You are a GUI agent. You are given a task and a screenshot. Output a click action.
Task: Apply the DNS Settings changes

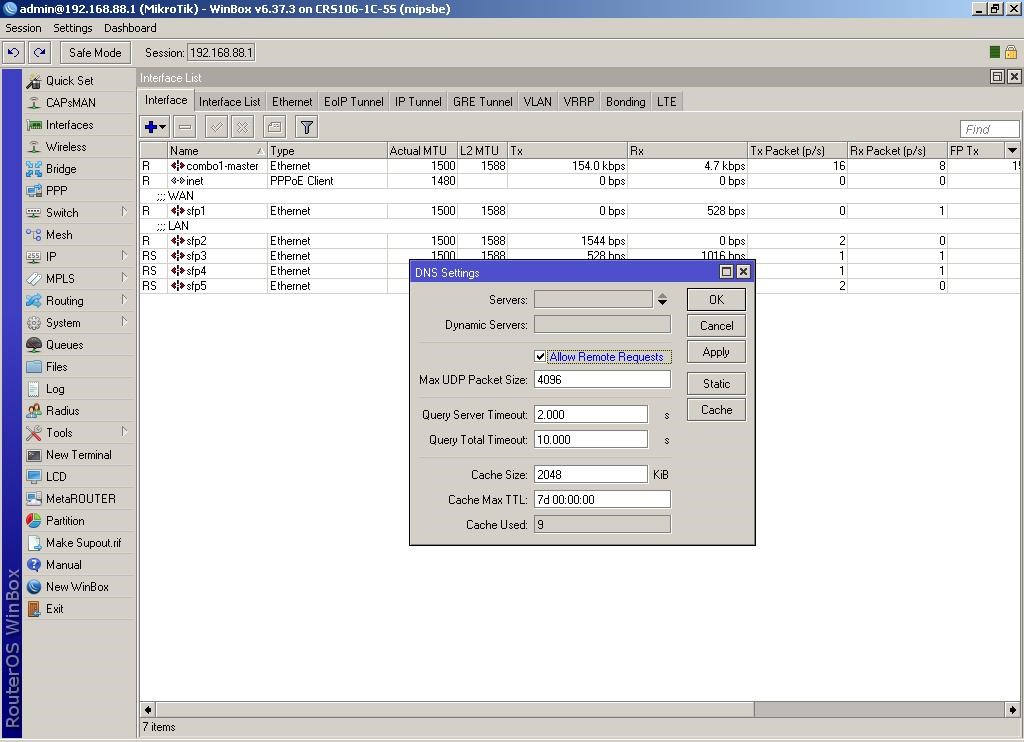[x=715, y=351]
